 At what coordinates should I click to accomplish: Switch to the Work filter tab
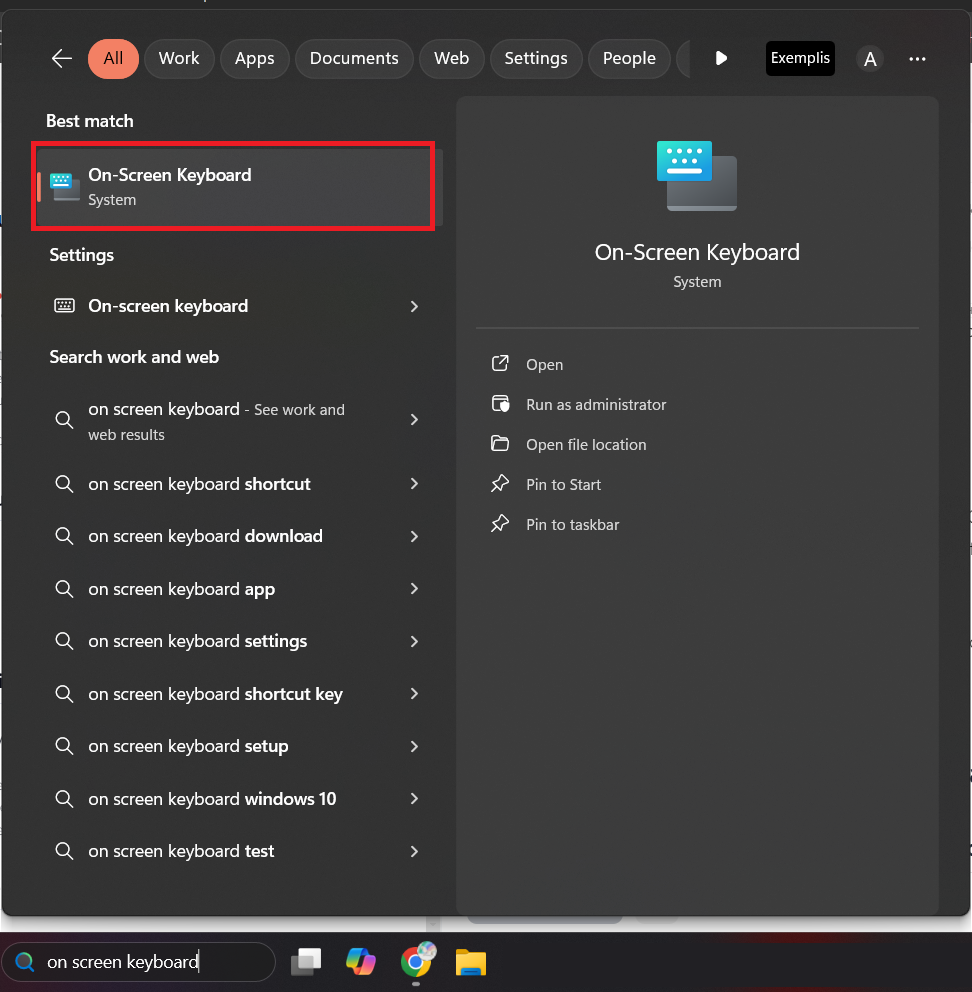tap(179, 59)
